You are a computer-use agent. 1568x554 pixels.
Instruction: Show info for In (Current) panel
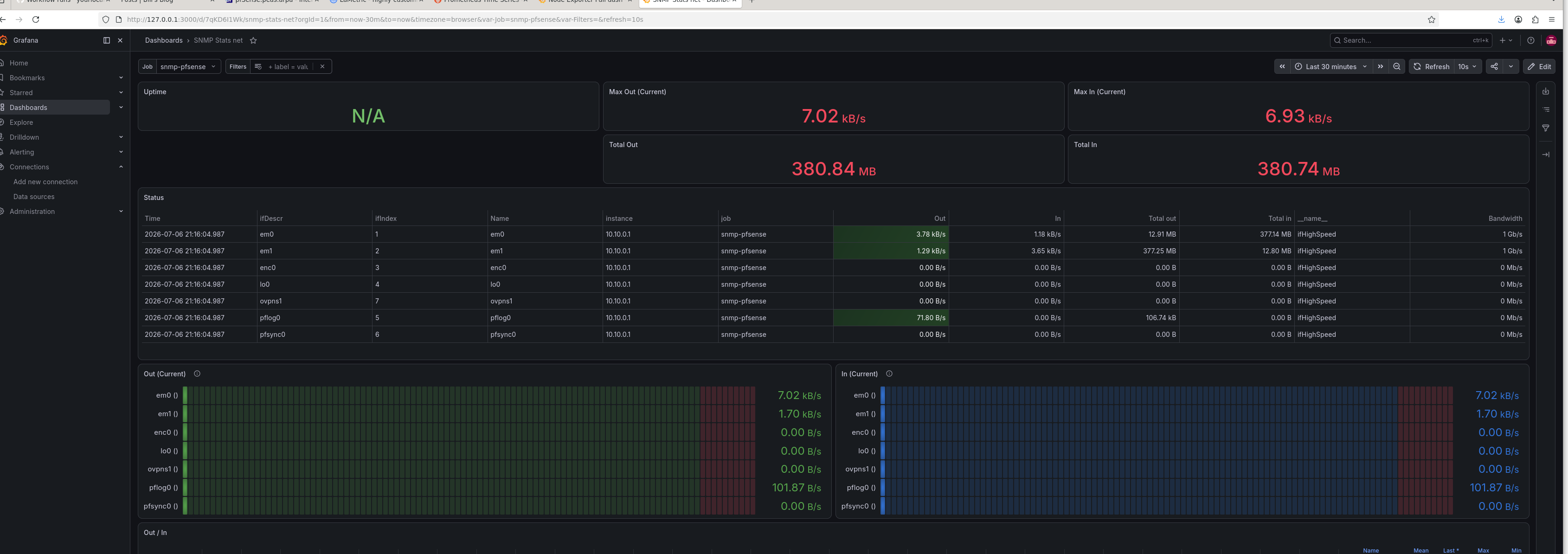coord(889,374)
